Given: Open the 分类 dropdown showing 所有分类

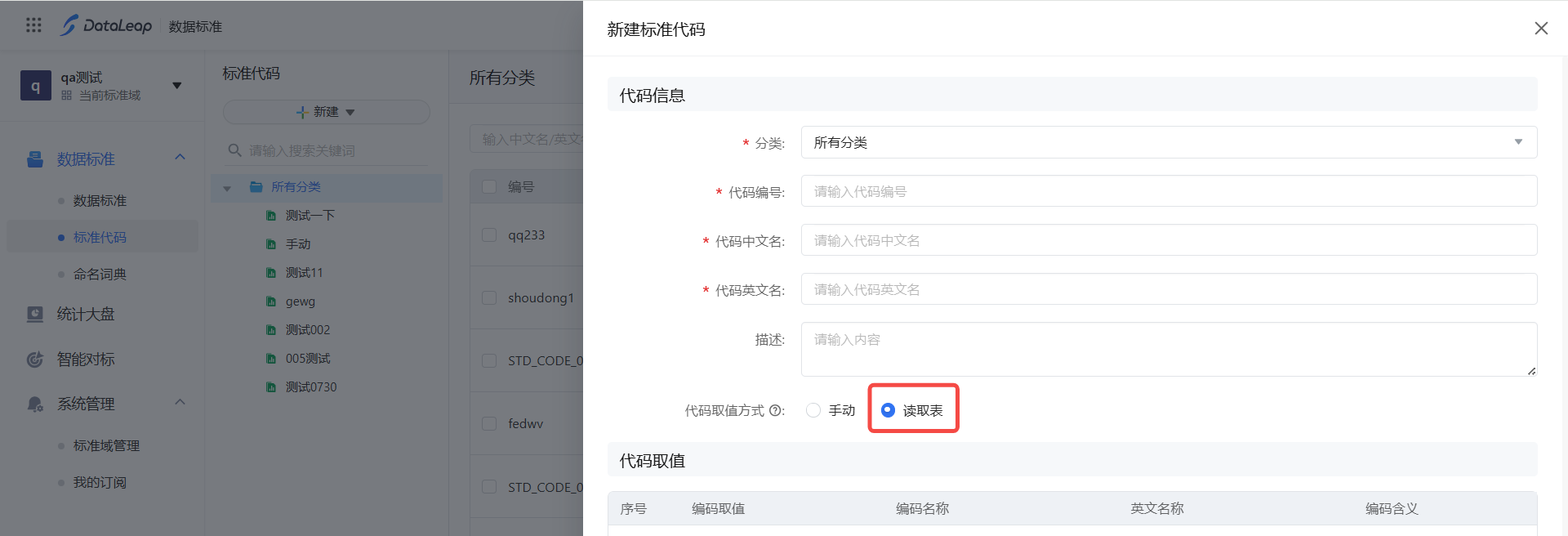Looking at the screenshot, I should 1169,142.
